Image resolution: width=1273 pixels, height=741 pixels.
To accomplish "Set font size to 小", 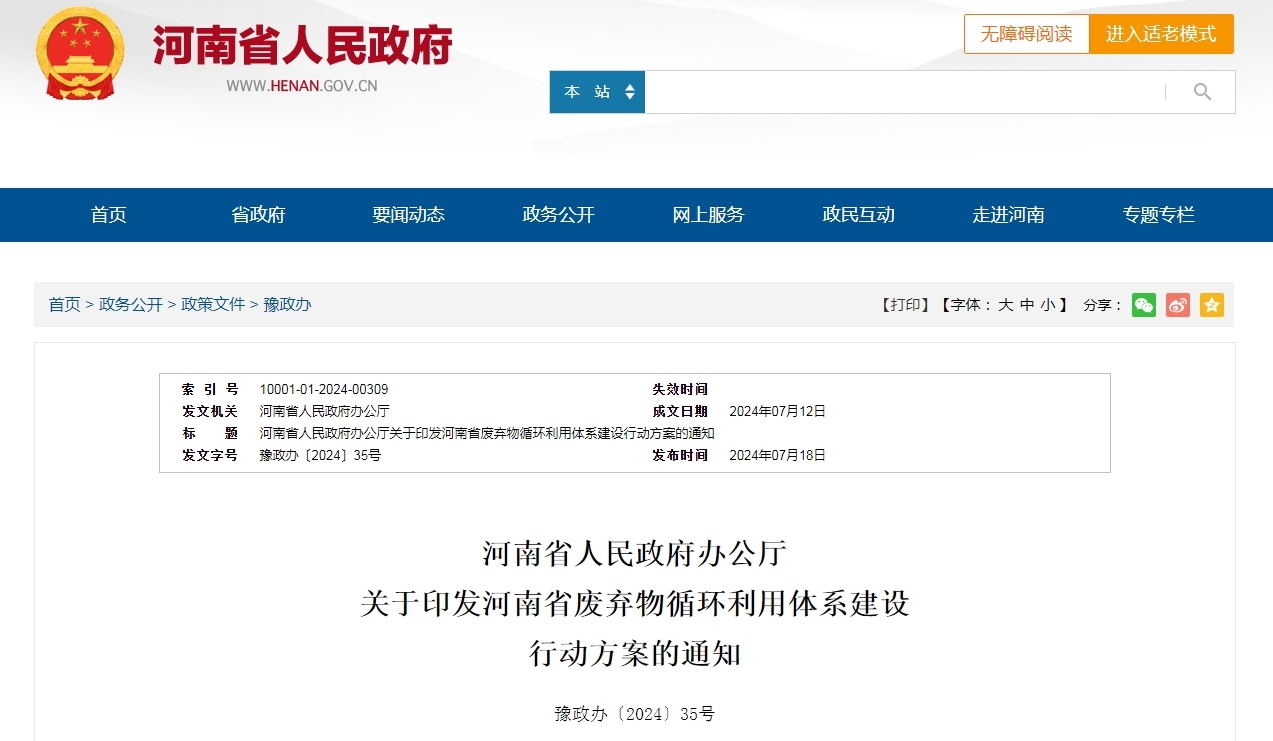I will [1046, 305].
